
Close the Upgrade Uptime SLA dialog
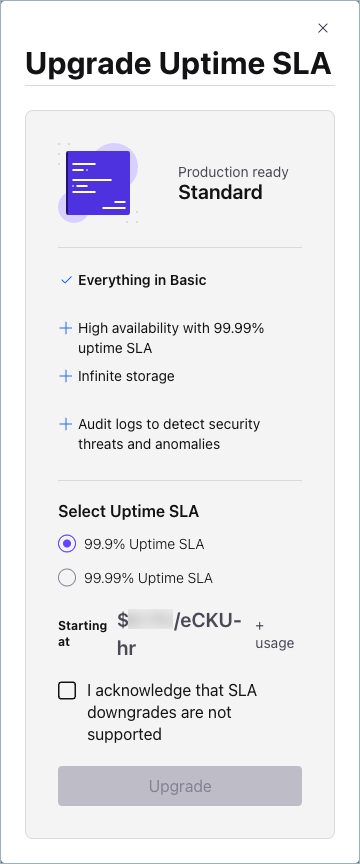(x=323, y=28)
